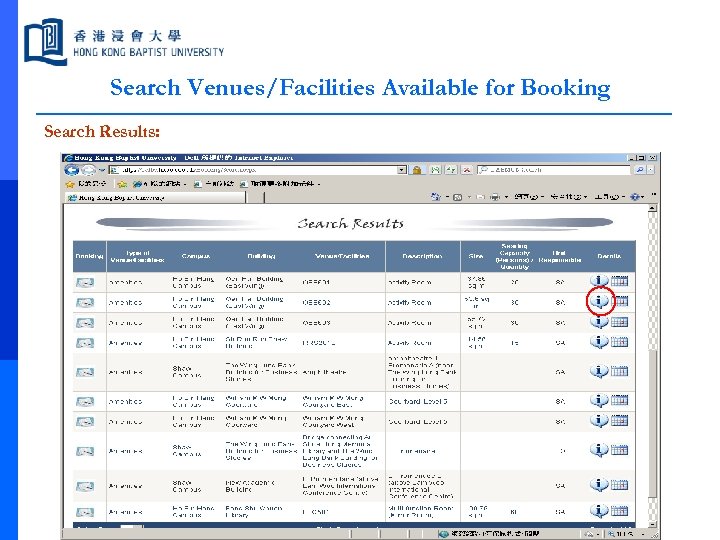Open calendar for the Amphitheatre row
The image size is (720, 540).
619,371
